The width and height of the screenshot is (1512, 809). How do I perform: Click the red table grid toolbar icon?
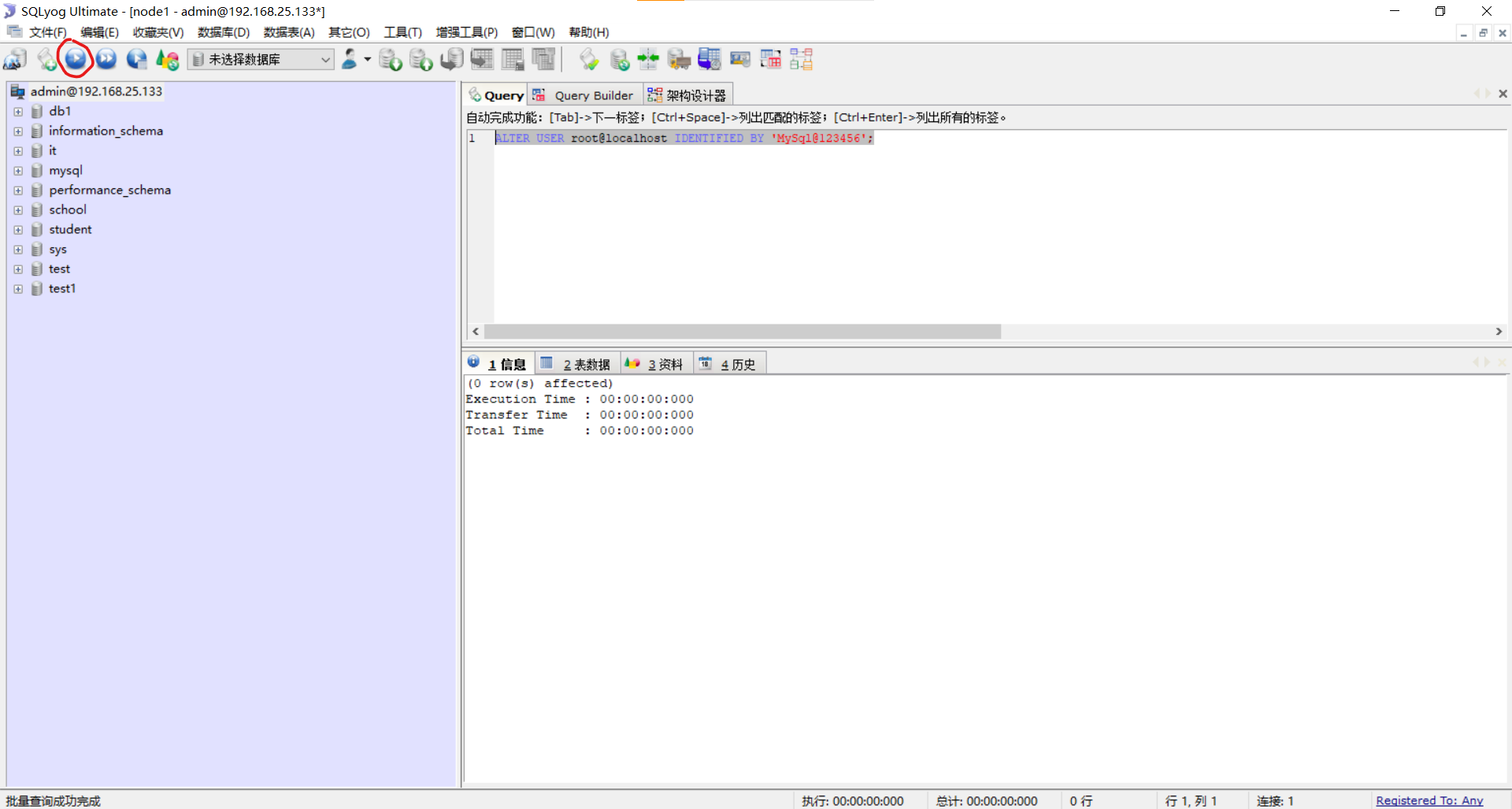click(771, 59)
